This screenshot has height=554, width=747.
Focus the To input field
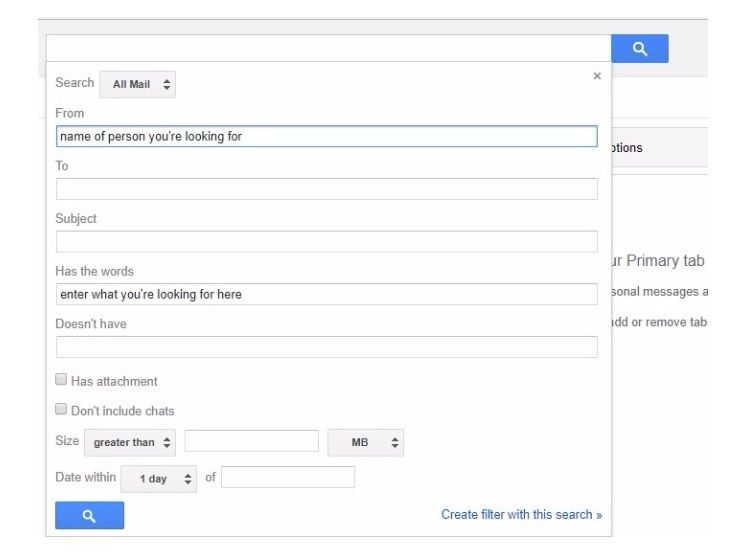coord(326,189)
